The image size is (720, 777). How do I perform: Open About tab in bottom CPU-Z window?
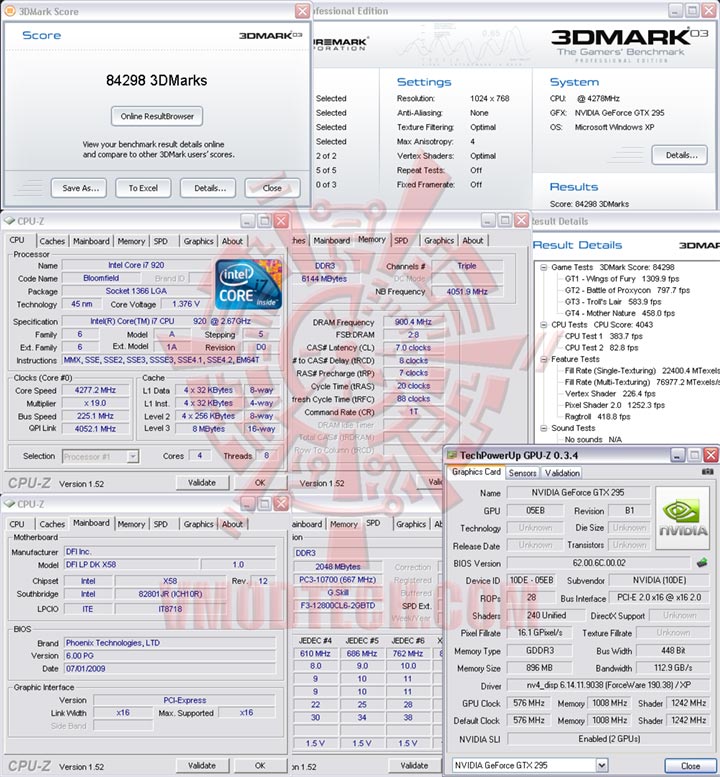click(x=232, y=524)
